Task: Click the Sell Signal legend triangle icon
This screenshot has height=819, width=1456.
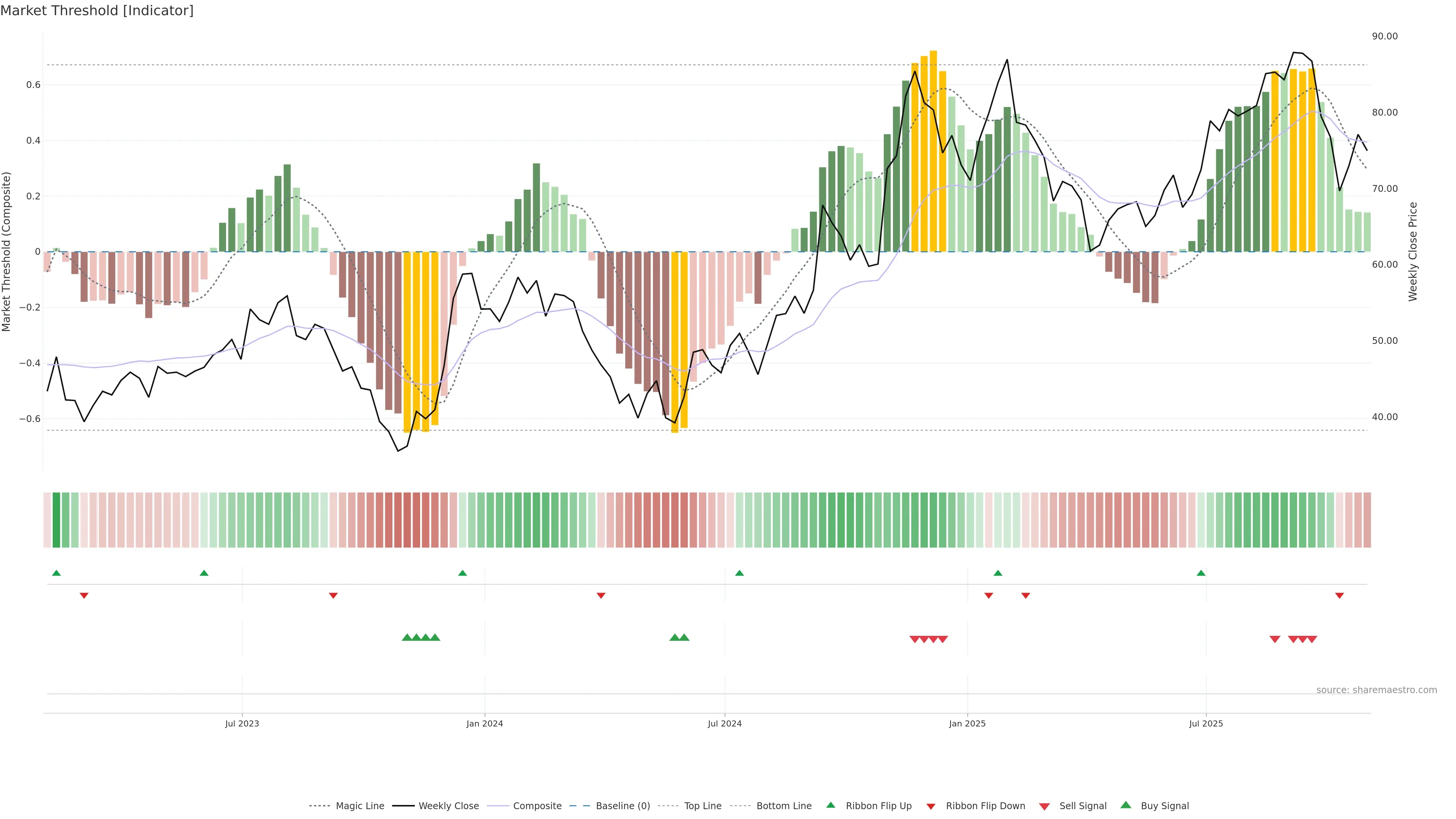Action: [1044, 806]
